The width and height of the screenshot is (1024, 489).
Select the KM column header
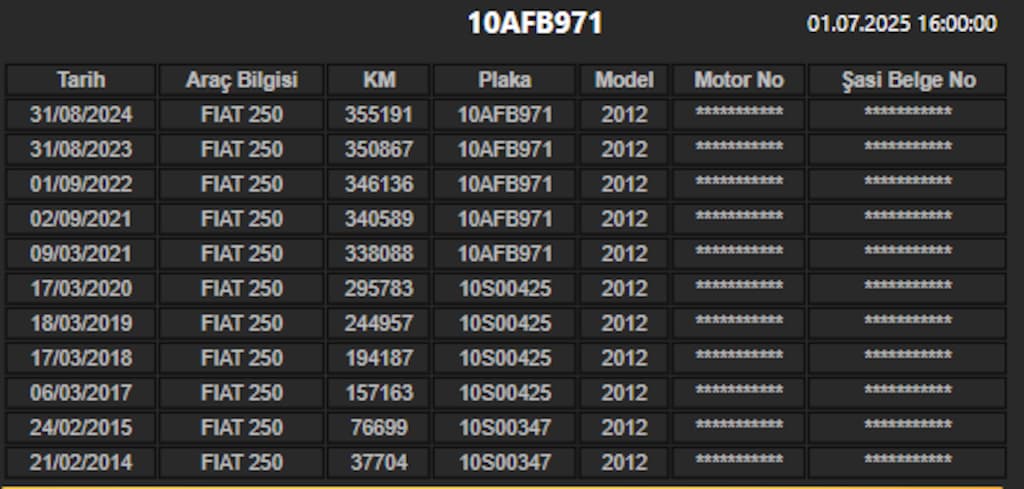(379, 80)
